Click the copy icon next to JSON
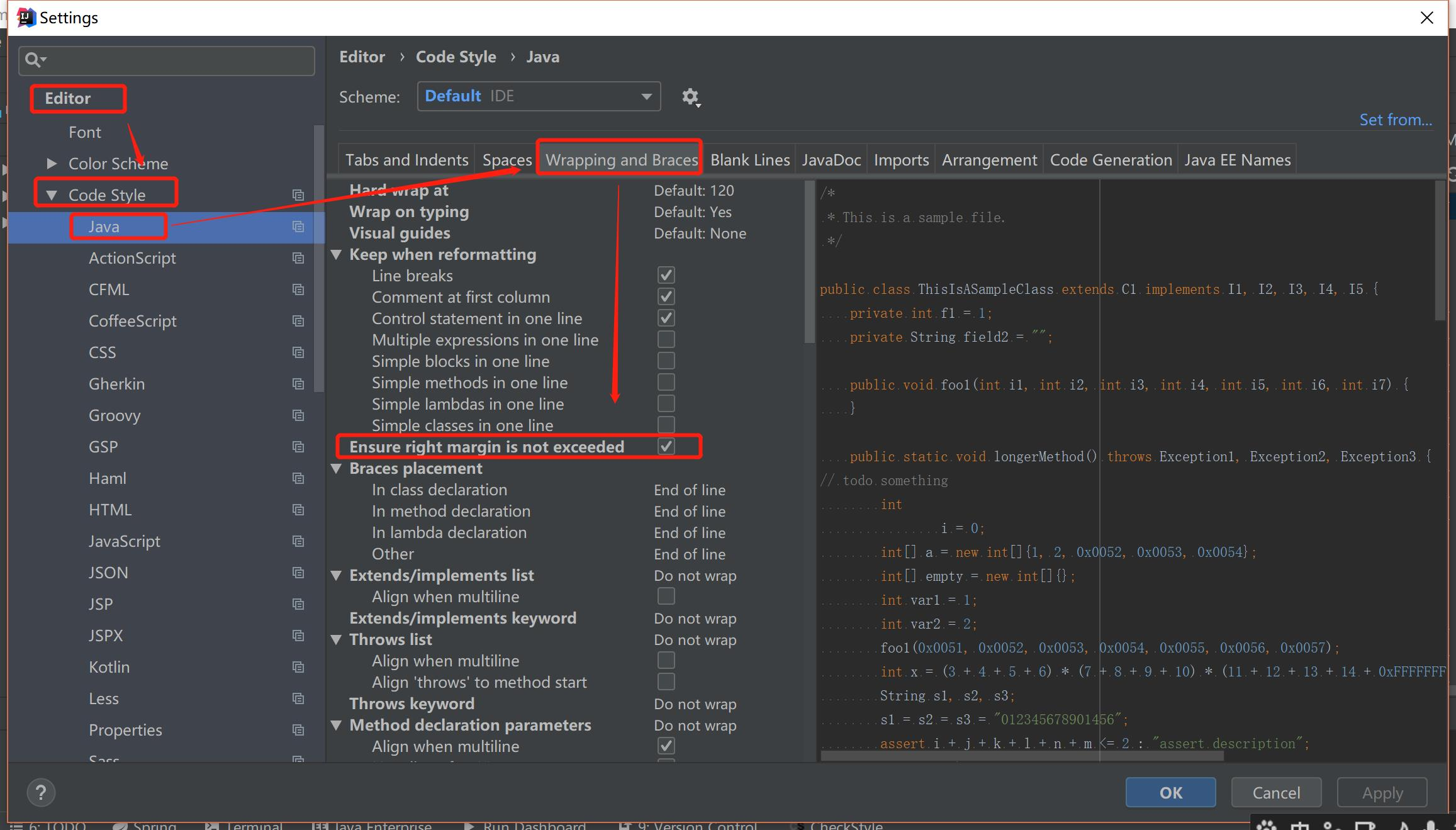This screenshot has width=1456, height=830. pyautogui.click(x=298, y=573)
